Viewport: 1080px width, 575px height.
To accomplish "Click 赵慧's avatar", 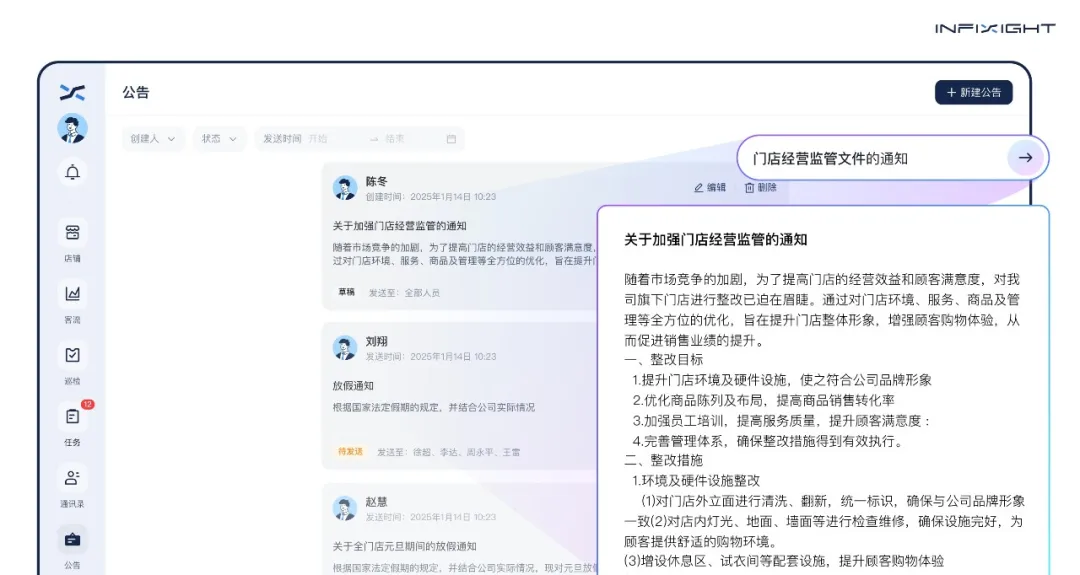I will pos(344,508).
